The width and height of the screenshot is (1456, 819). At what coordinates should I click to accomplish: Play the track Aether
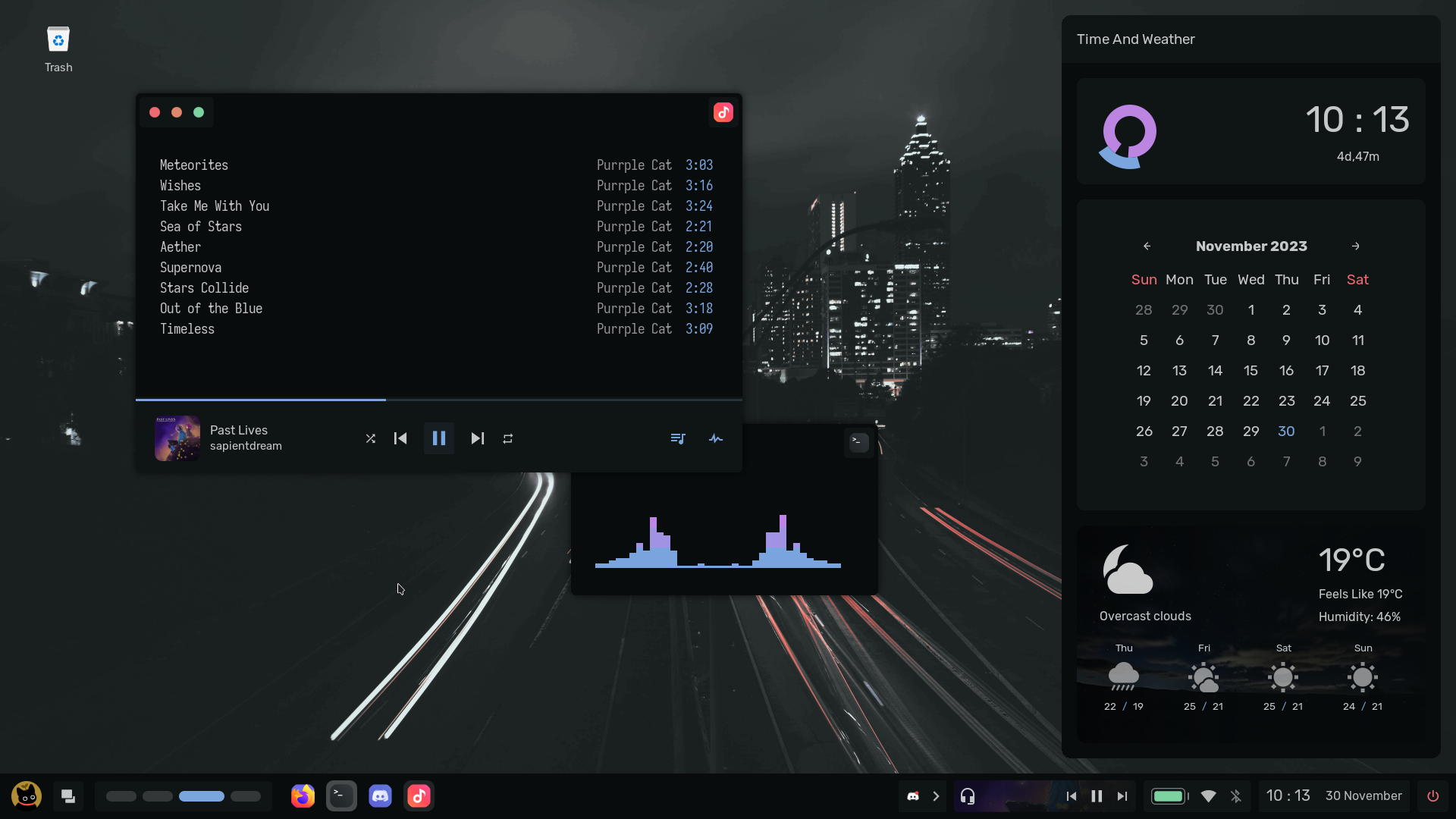(436, 246)
